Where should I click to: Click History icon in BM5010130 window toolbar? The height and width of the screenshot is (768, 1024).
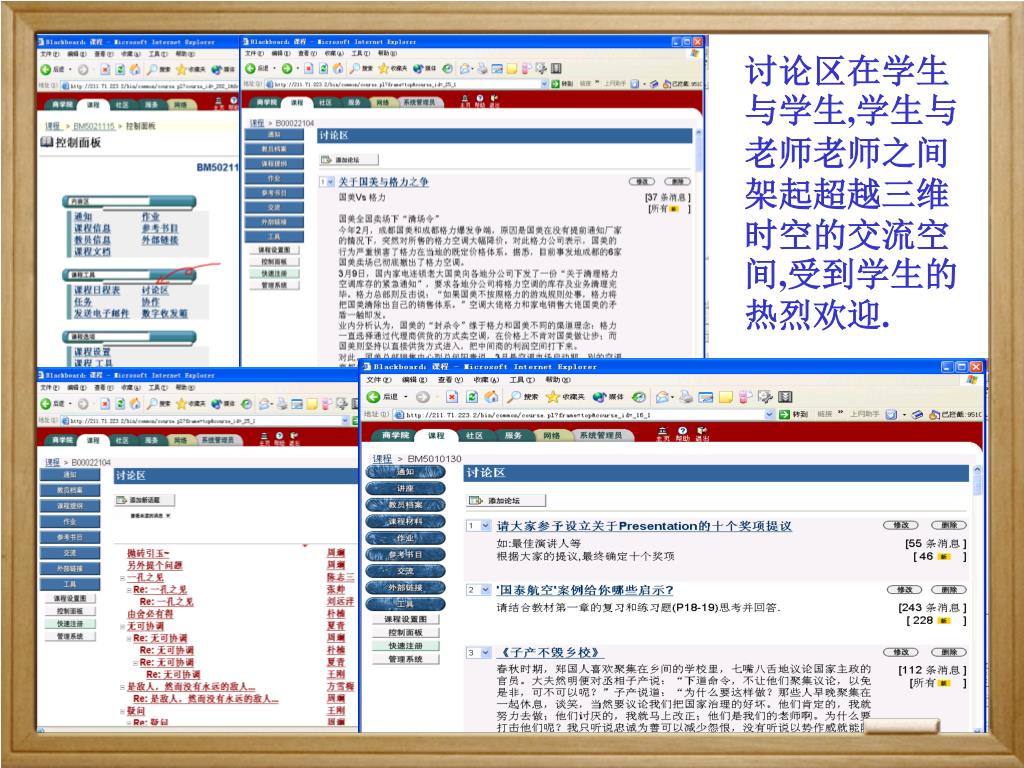[x=639, y=396]
